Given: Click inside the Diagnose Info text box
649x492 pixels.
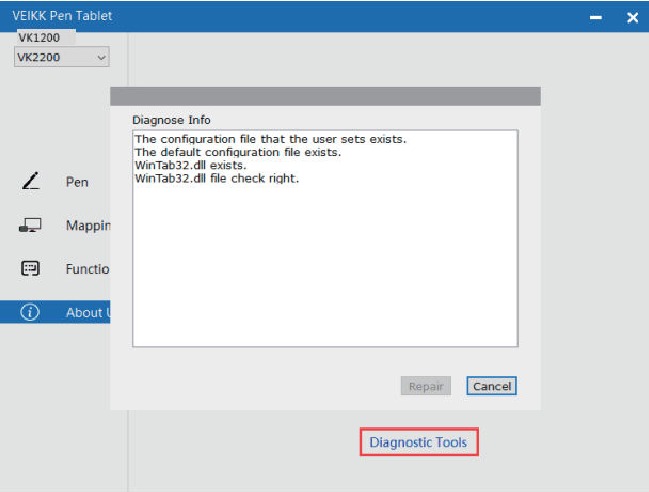Looking at the screenshot, I should [325, 238].
